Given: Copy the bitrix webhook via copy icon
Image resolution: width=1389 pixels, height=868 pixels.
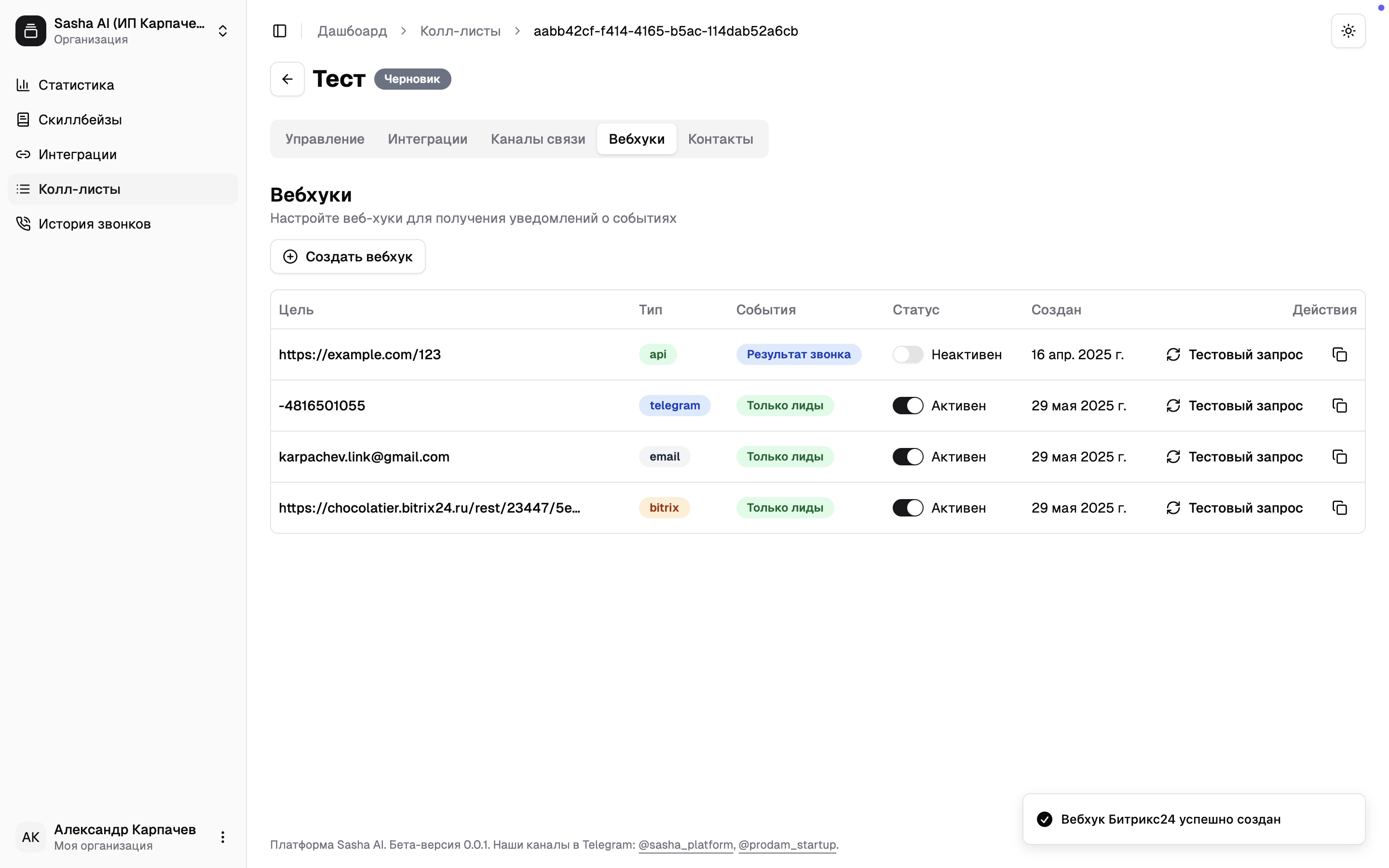Looking at the screenshot, I should click(1339, 508).
